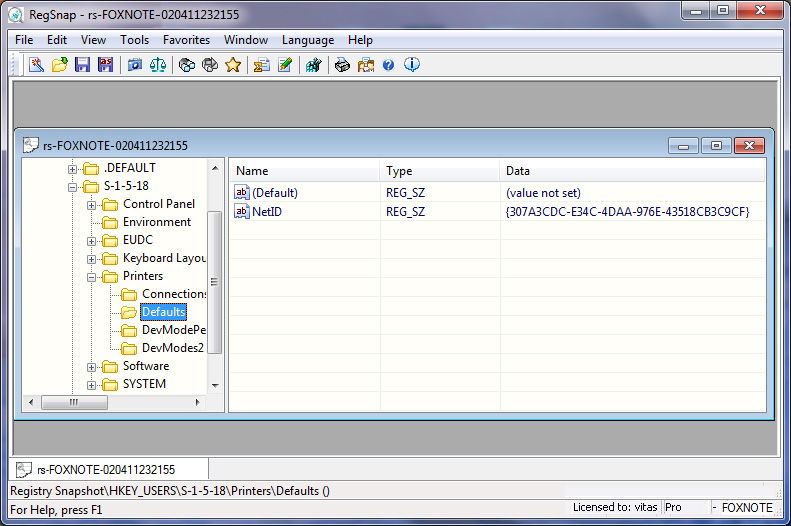Expand the .DEFAULT registry key

point(73,168)
